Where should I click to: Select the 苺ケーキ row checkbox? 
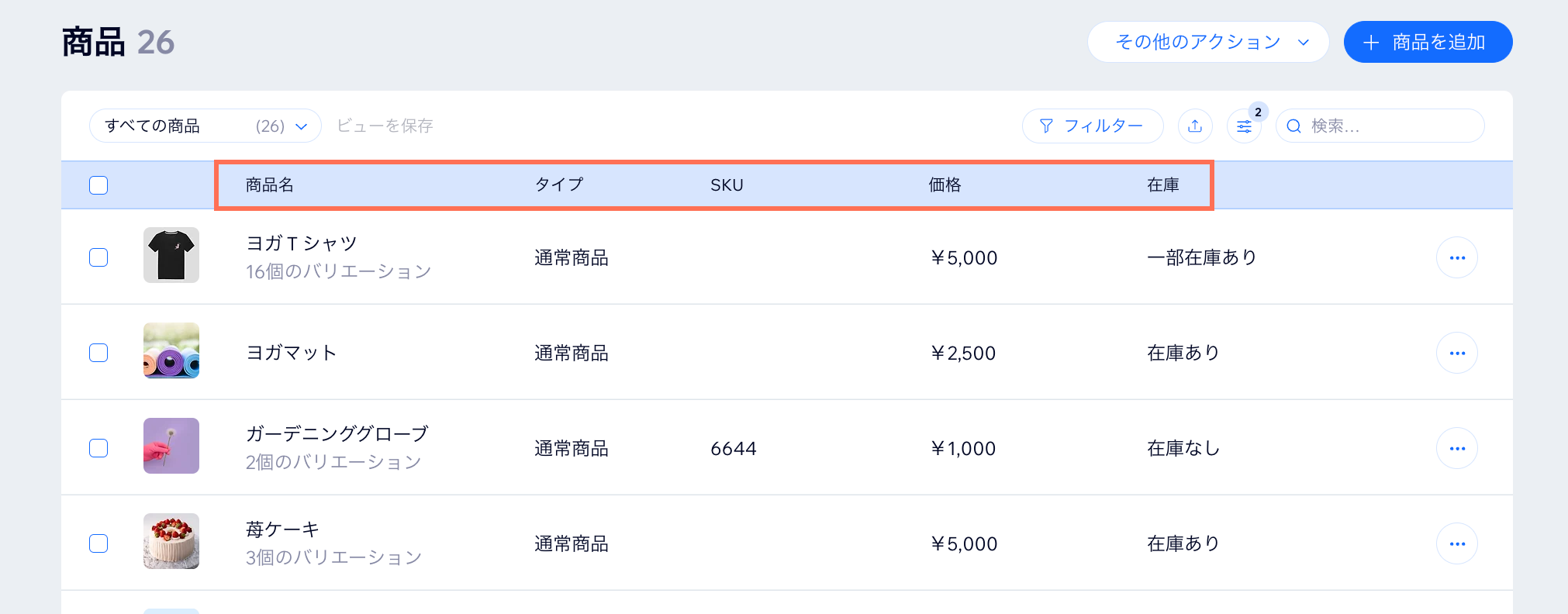(98, 543)
